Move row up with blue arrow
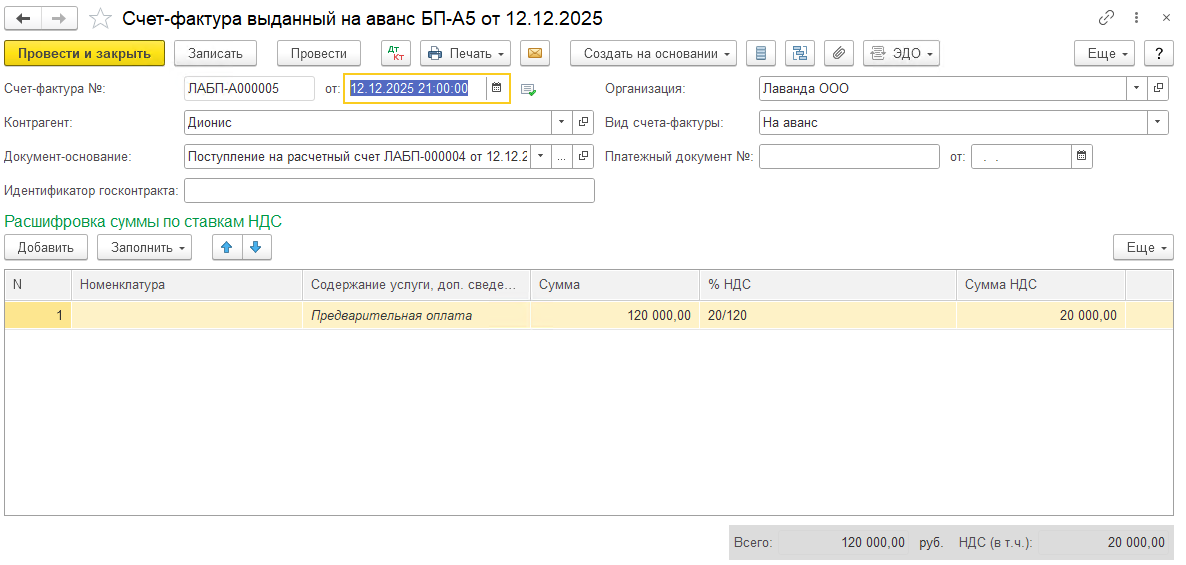This screenshot has height=565, width=1186. 227,247
